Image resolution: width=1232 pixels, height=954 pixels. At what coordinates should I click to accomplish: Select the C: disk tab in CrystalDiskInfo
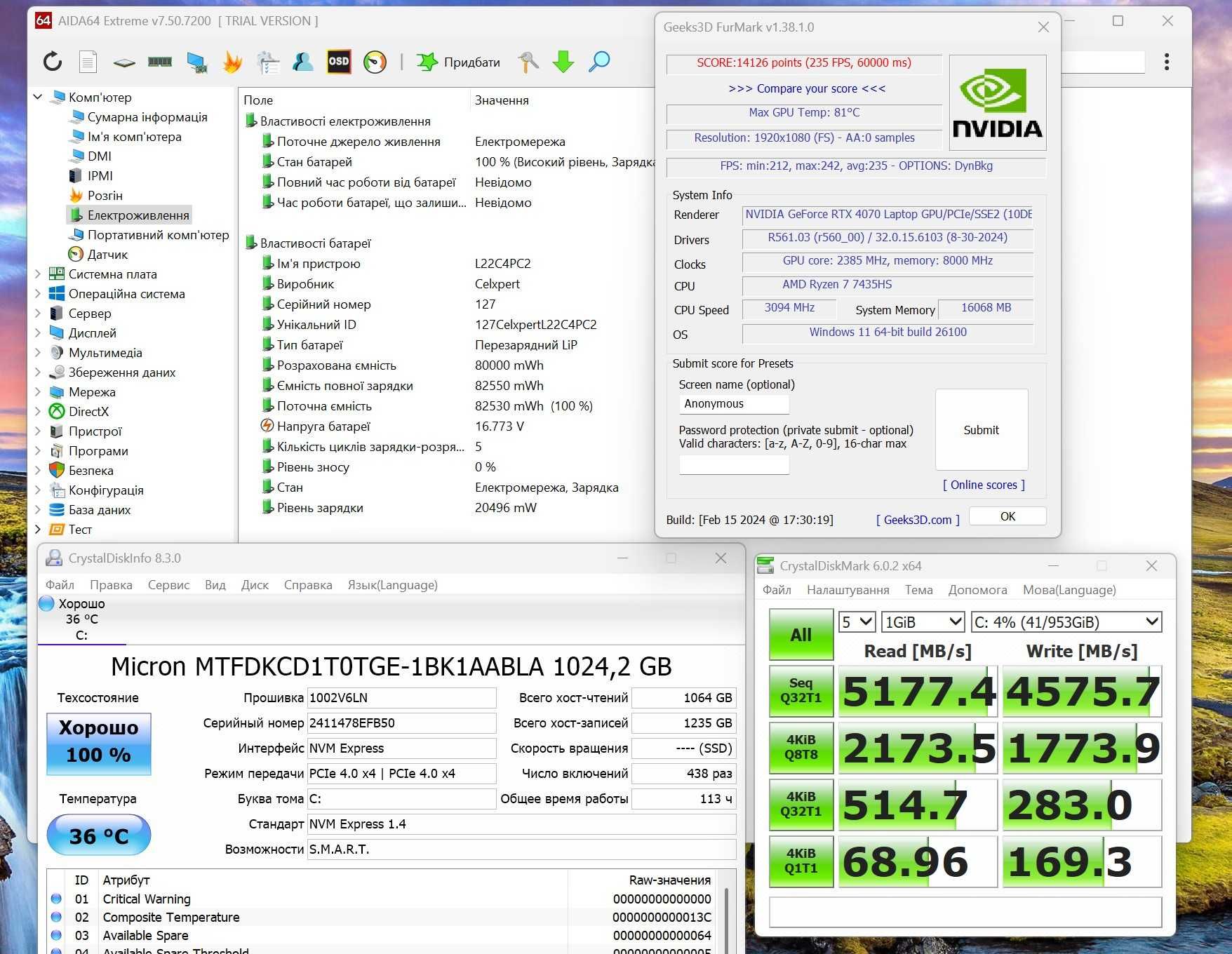tap(81, 620)
